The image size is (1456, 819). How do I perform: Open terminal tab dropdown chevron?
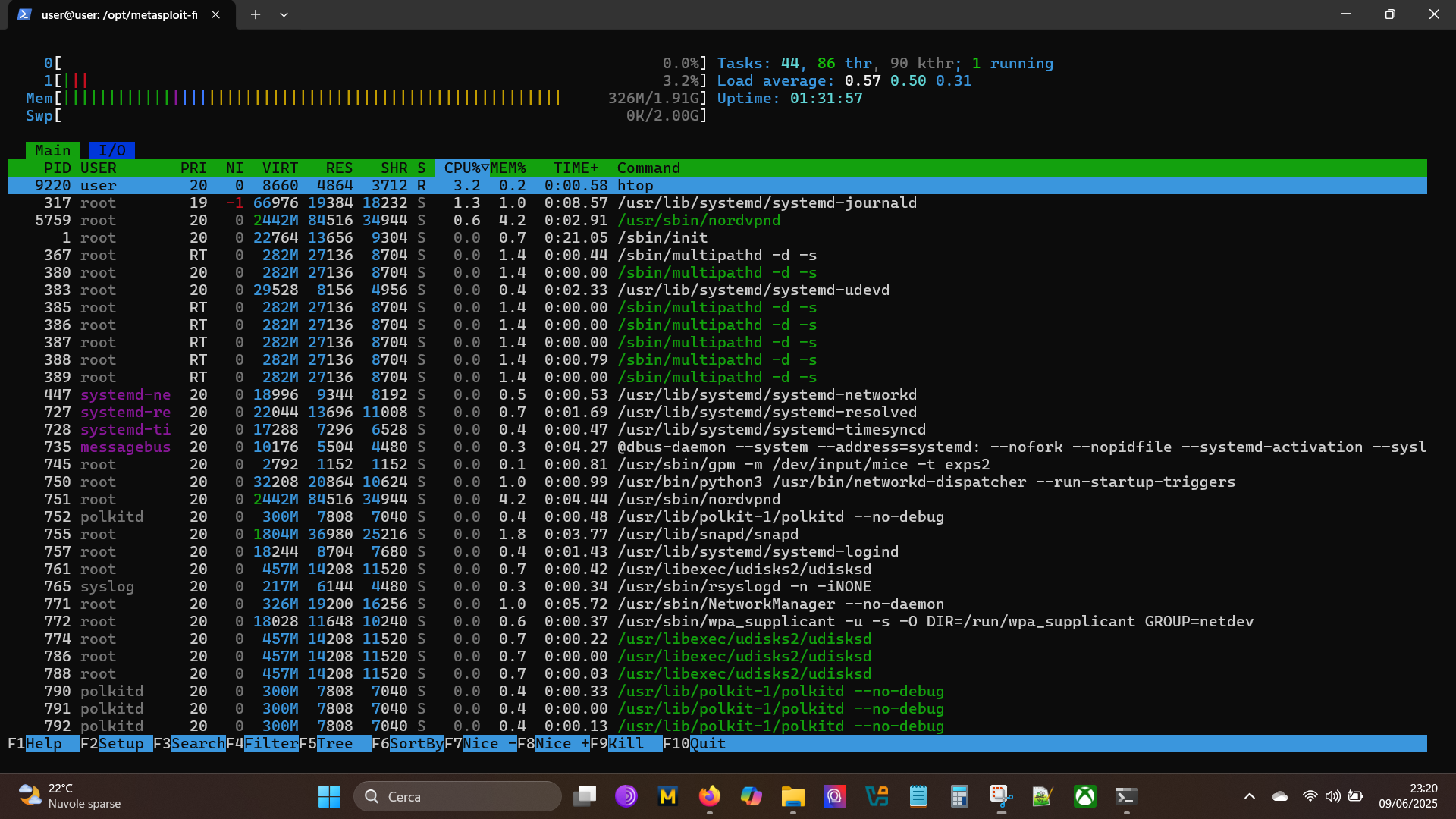click(284, 14)
